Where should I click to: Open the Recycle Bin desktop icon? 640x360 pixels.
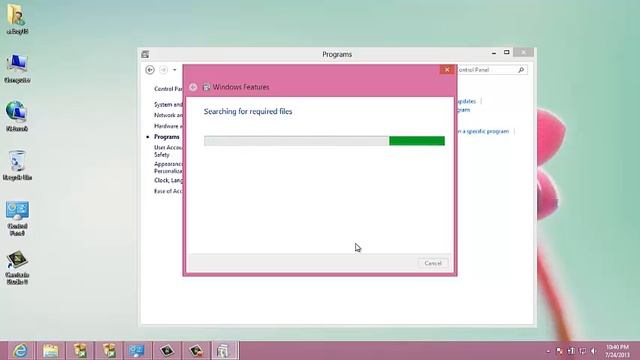pyautogui.click(x=17, y=165)
